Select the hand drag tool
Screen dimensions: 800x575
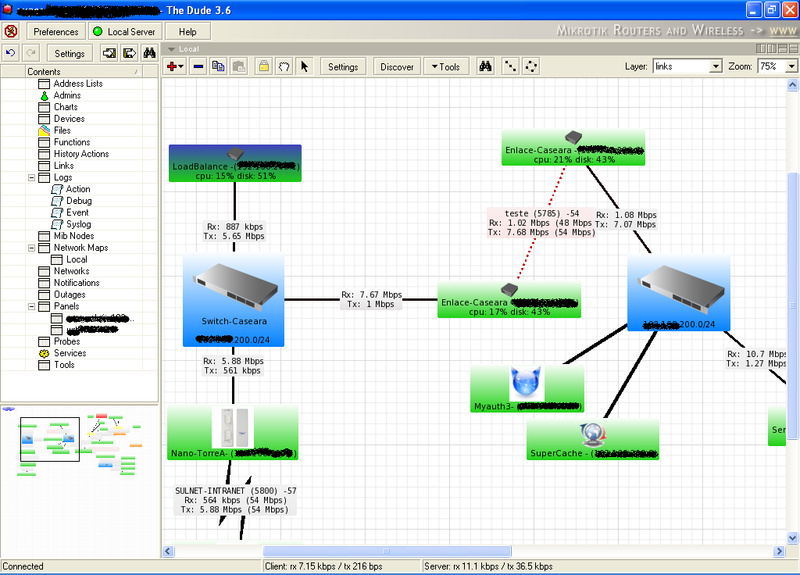coord(284,66)
